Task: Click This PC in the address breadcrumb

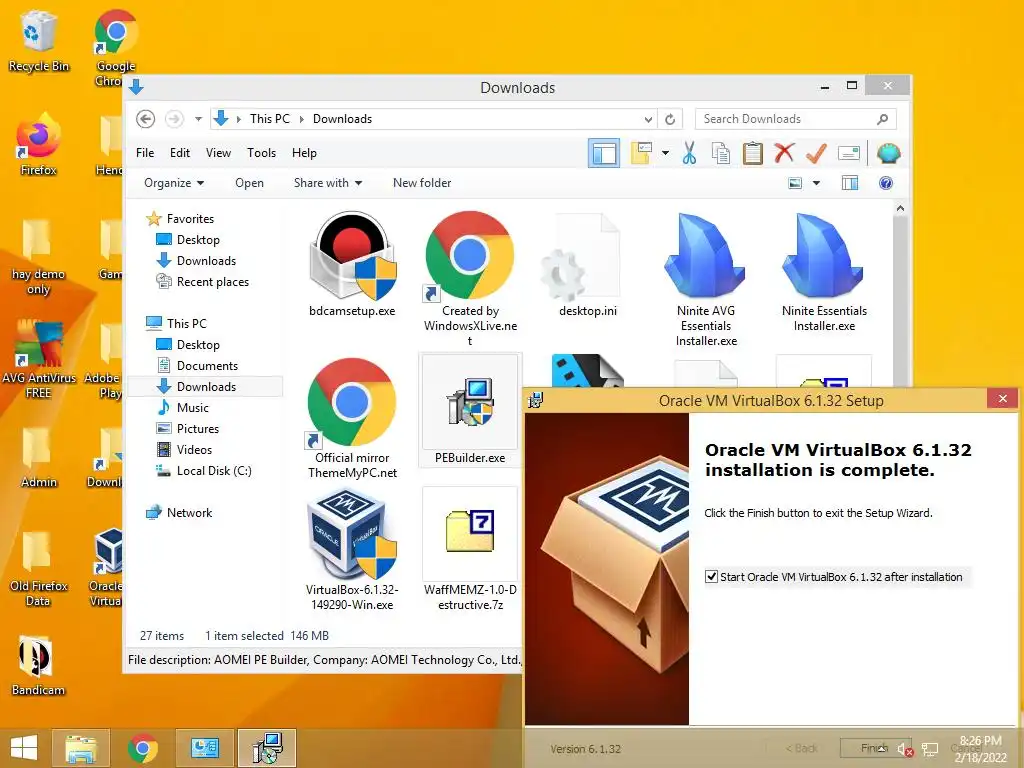Action: [270, 119]
